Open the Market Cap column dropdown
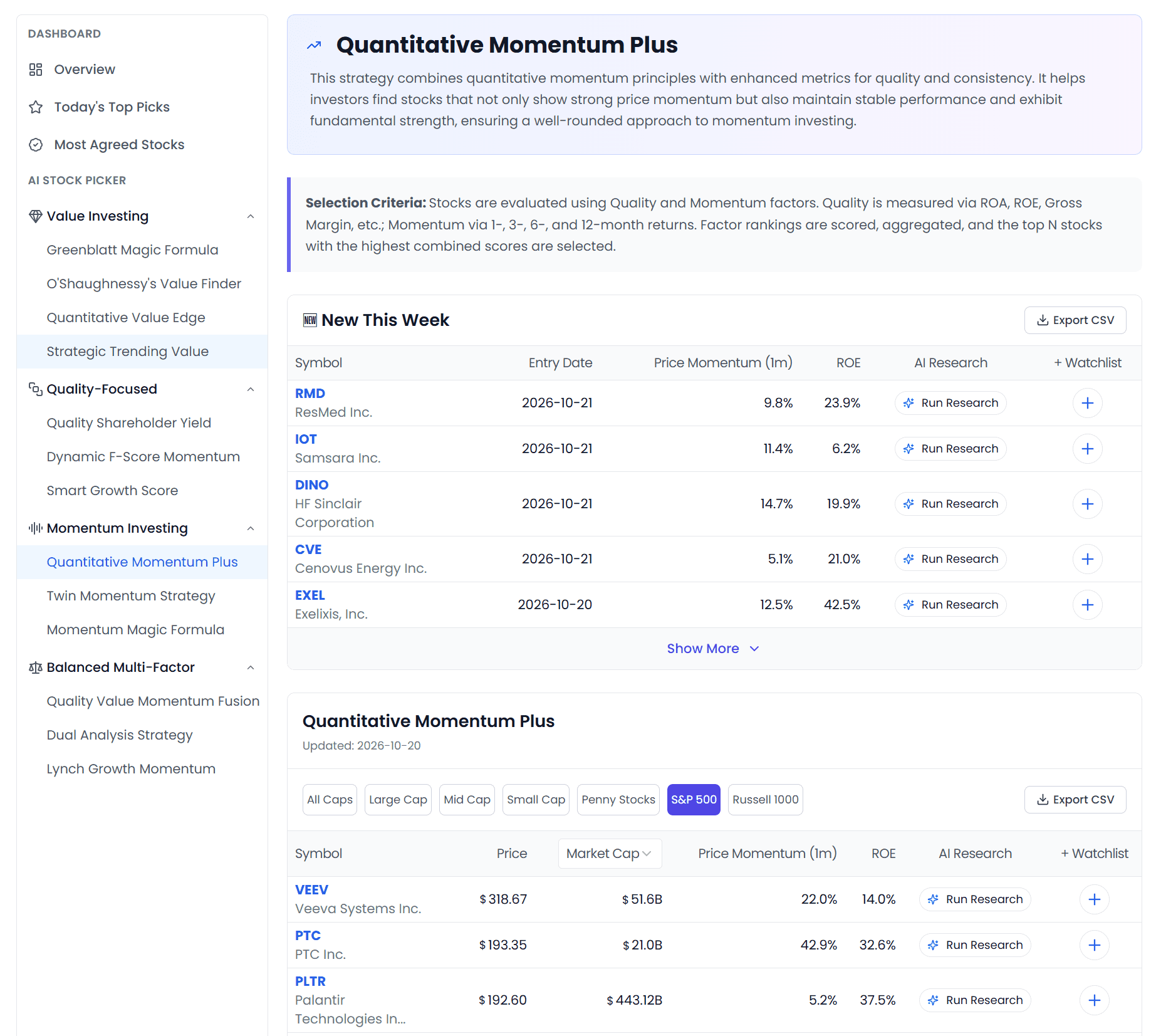 coord(610,854)
